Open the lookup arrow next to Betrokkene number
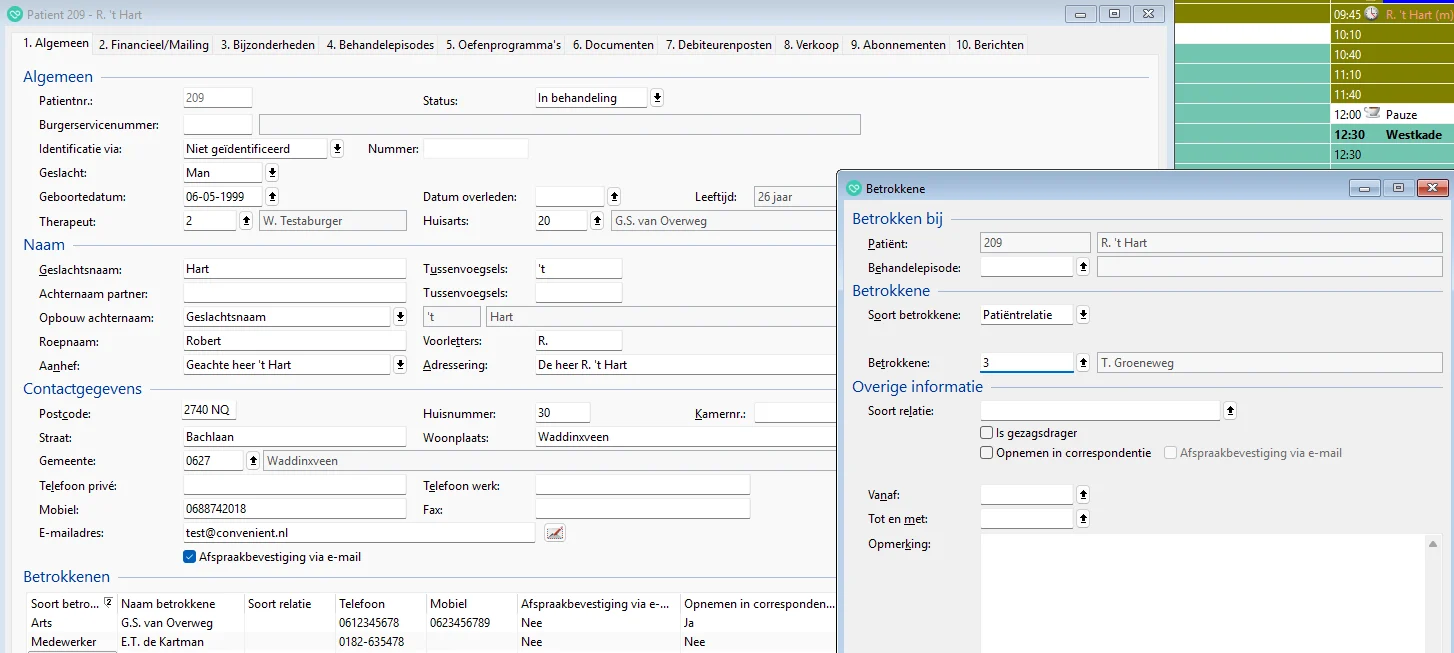 pyautogui.click(x=1082, y=363)
